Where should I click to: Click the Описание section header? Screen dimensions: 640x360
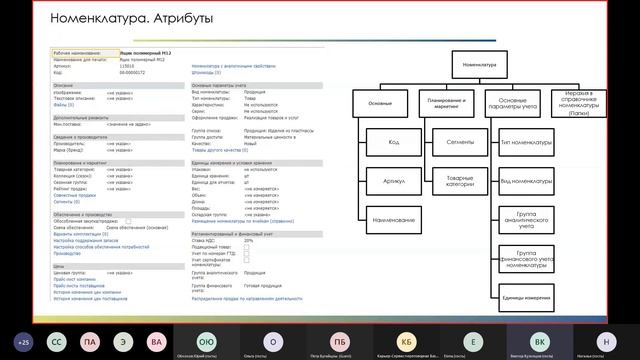click(118, 85)
